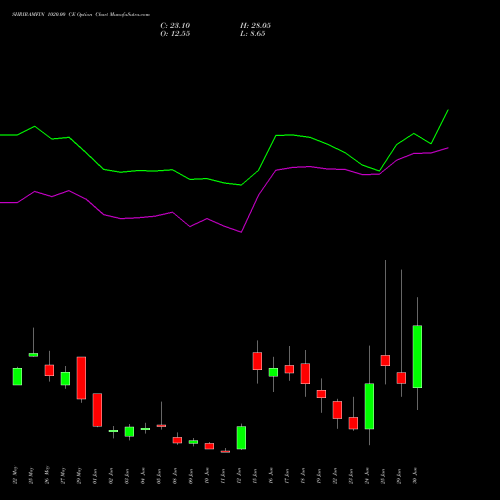Click the SHRIRAMFIN CE Option chart title
Screen dimensions: 500x500
pyautogui.click(x=81, y=15)
